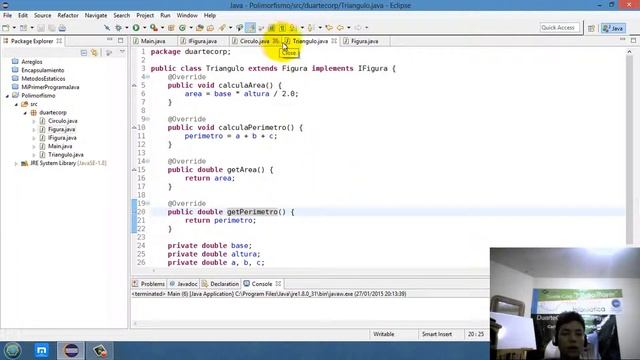Click the Debug bug icon
640x360 pixels.
coord(118,28)
